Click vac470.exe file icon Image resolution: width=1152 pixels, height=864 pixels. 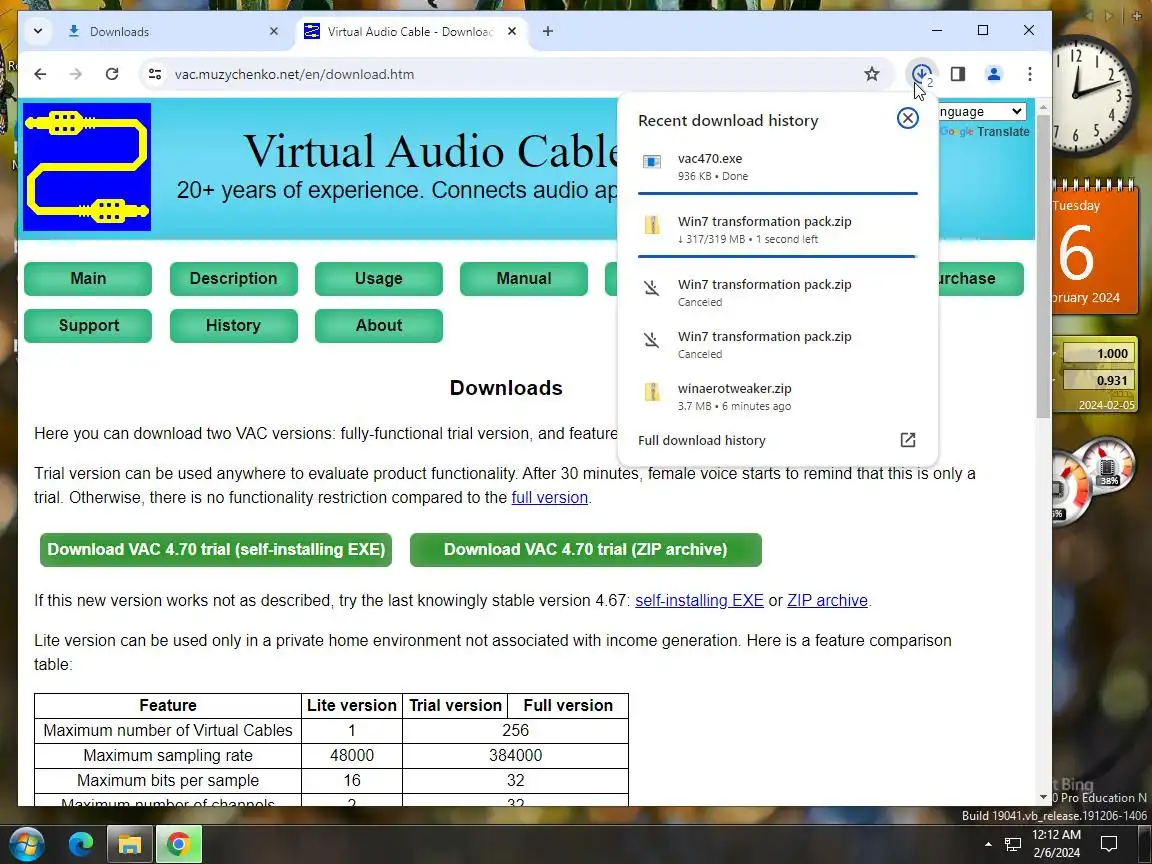(652, 162)
